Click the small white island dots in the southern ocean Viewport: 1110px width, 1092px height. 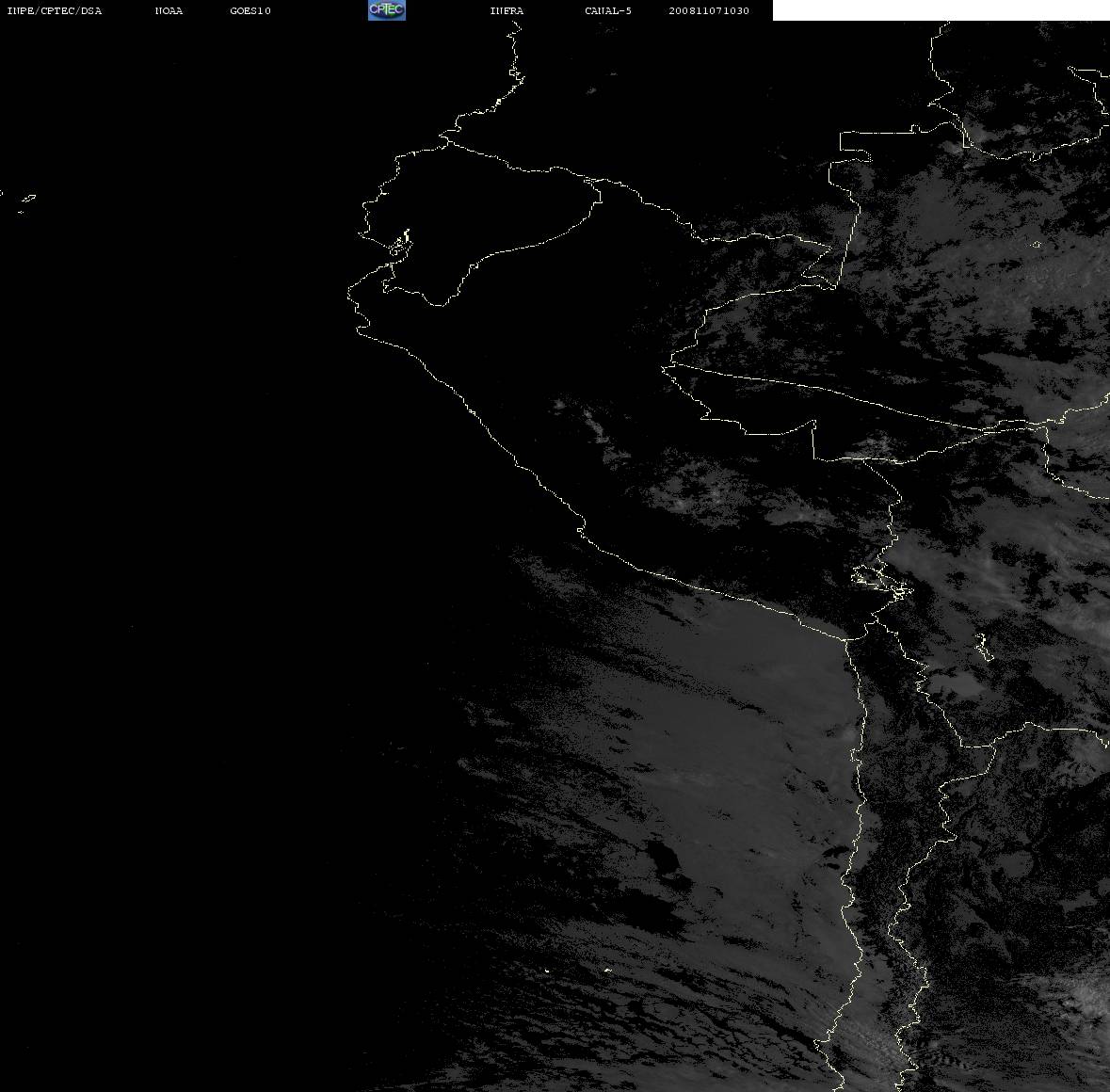[577, 970]
